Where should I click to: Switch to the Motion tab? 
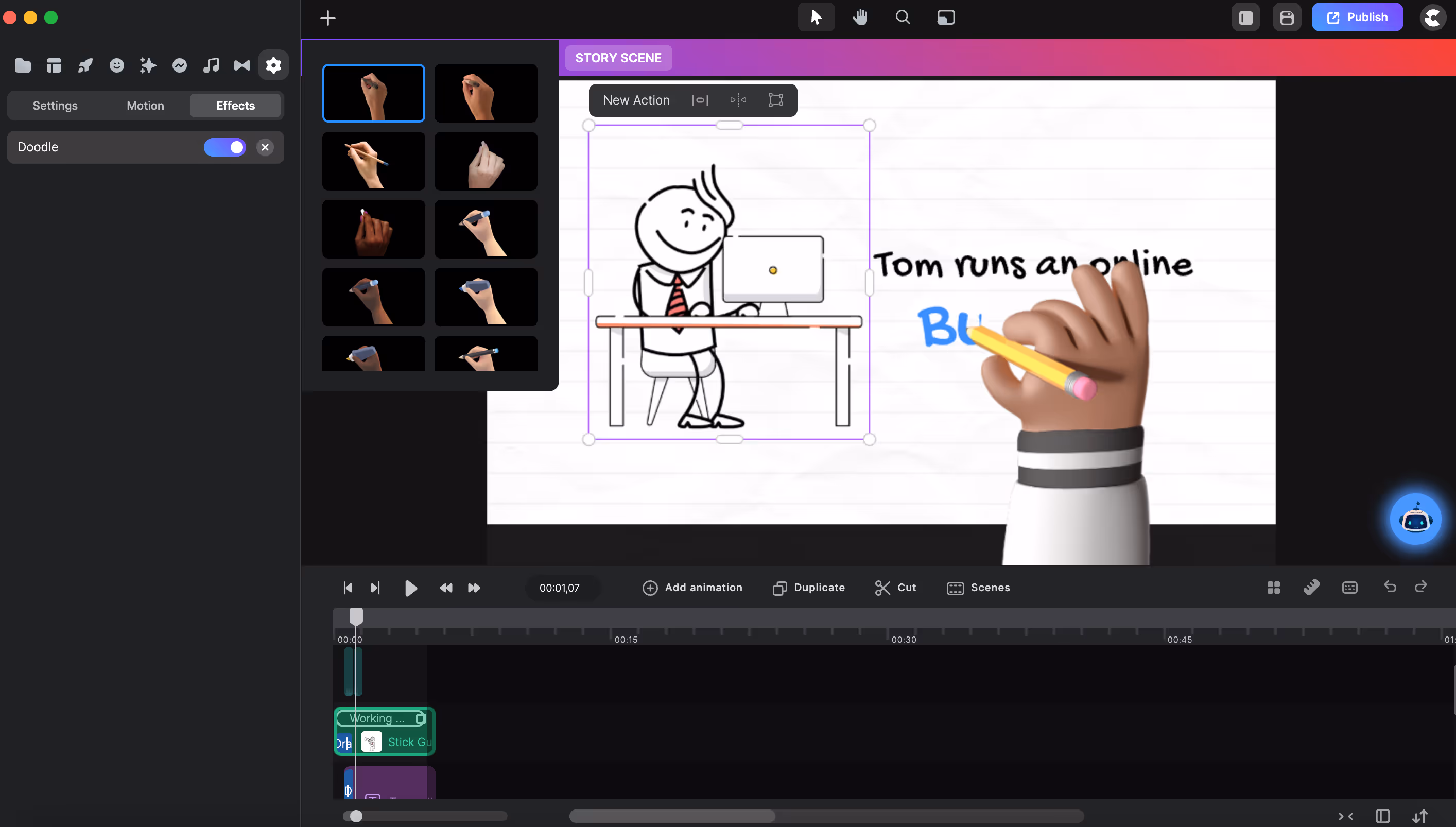tap(145, 106)
